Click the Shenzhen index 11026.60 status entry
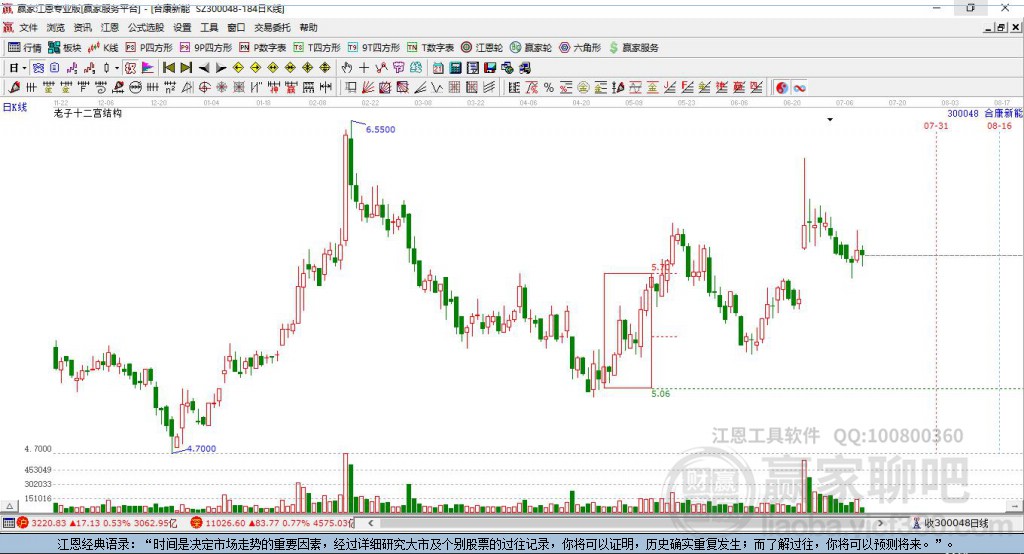This screenshot has height=554, width=1024. [x=272, y=523]
